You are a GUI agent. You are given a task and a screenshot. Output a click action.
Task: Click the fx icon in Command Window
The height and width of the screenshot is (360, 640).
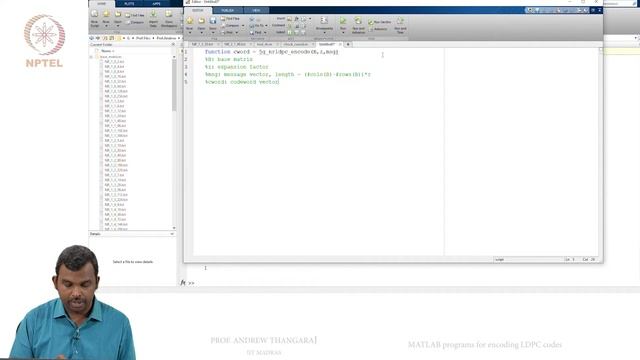(x=183, y=282)
